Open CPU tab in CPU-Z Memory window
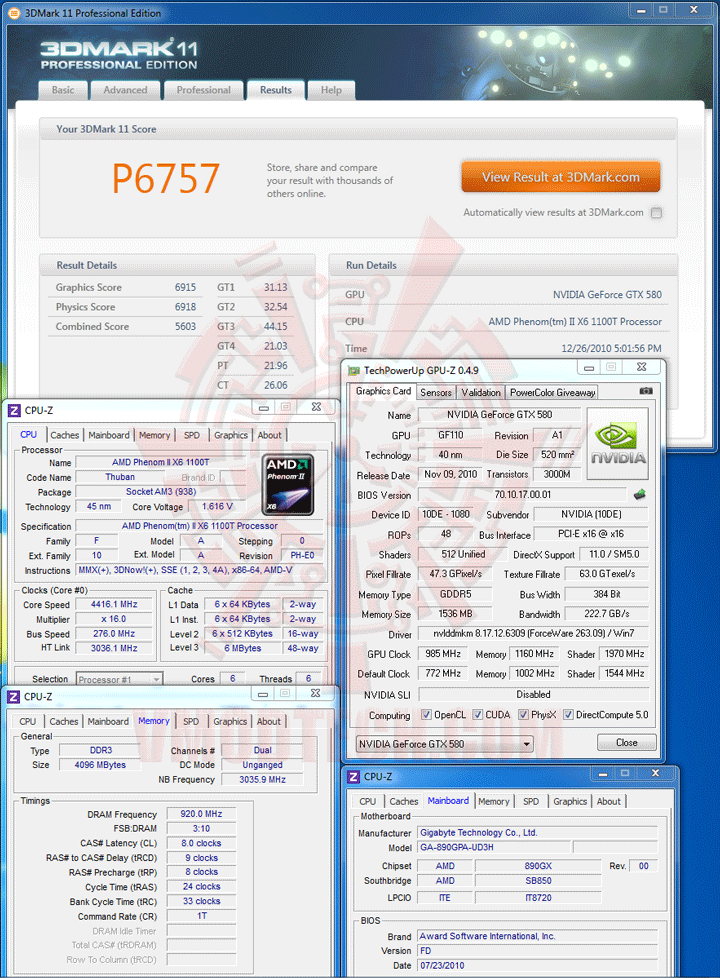Viewport: 720px width, 978px height. (27, 722)
